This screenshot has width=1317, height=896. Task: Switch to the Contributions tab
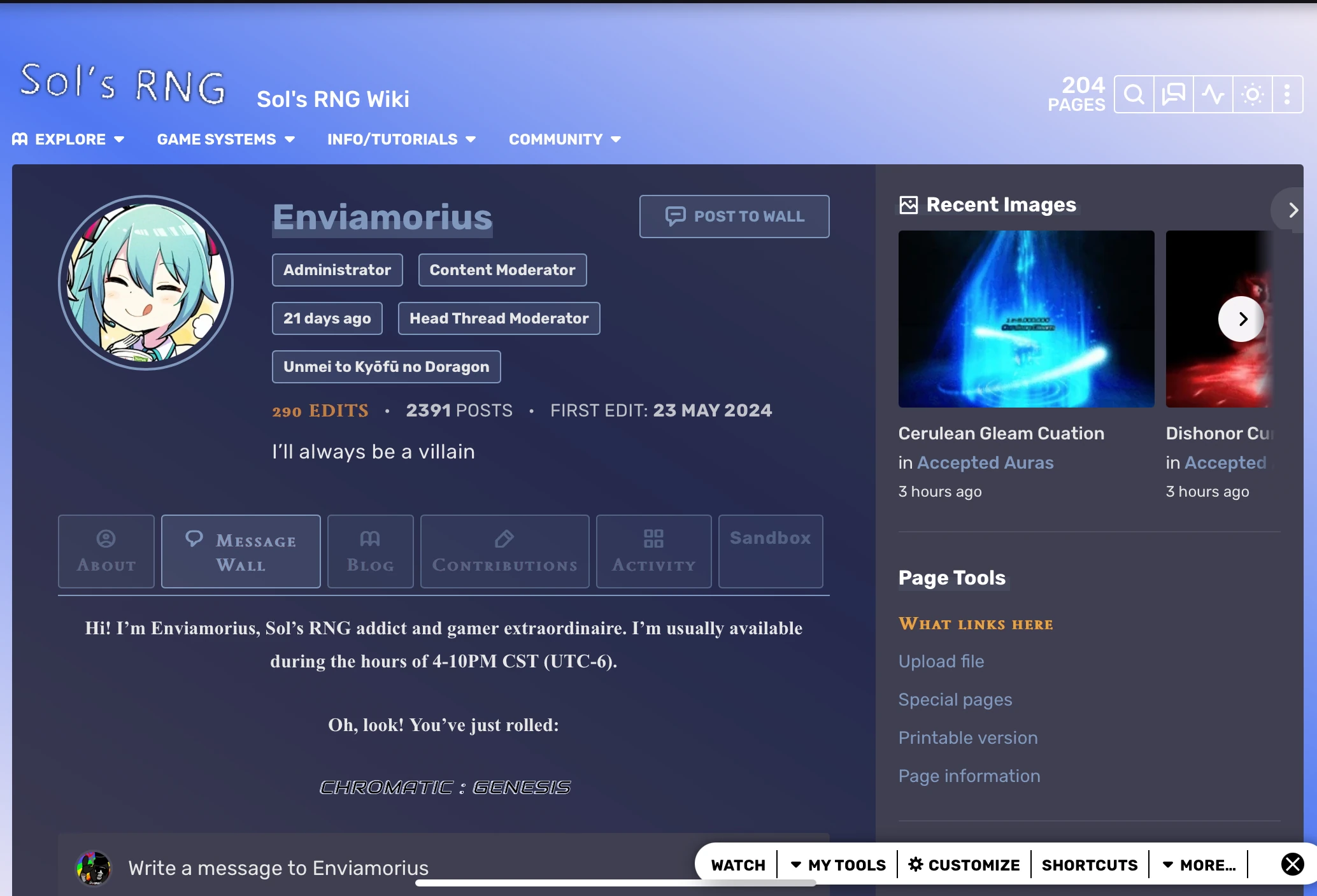click(x=504, y=551)
